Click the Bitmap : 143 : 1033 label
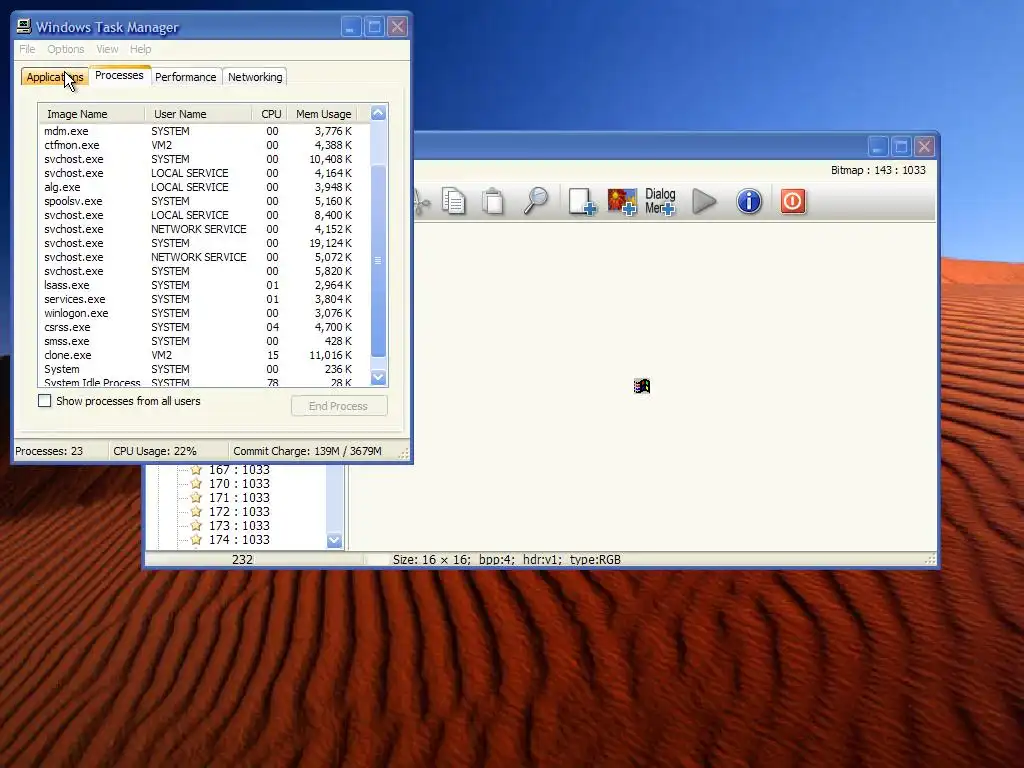Viewport: 1024px width, 768px height. click(x=878, y=170)
